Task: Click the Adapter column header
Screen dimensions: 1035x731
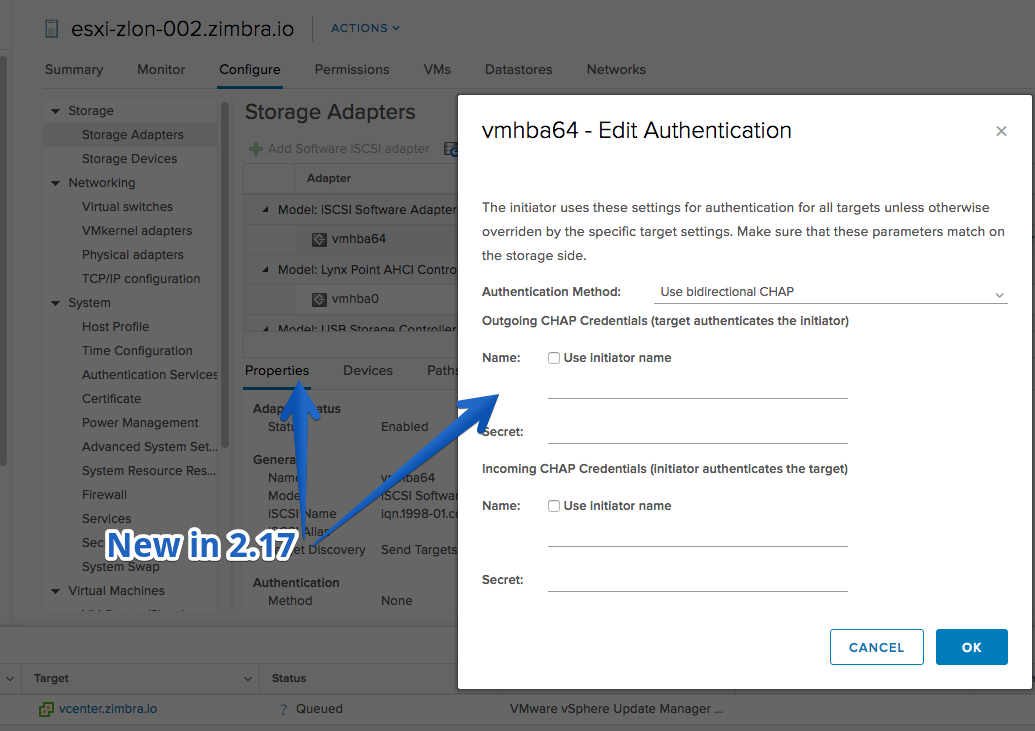Action: 376,178
